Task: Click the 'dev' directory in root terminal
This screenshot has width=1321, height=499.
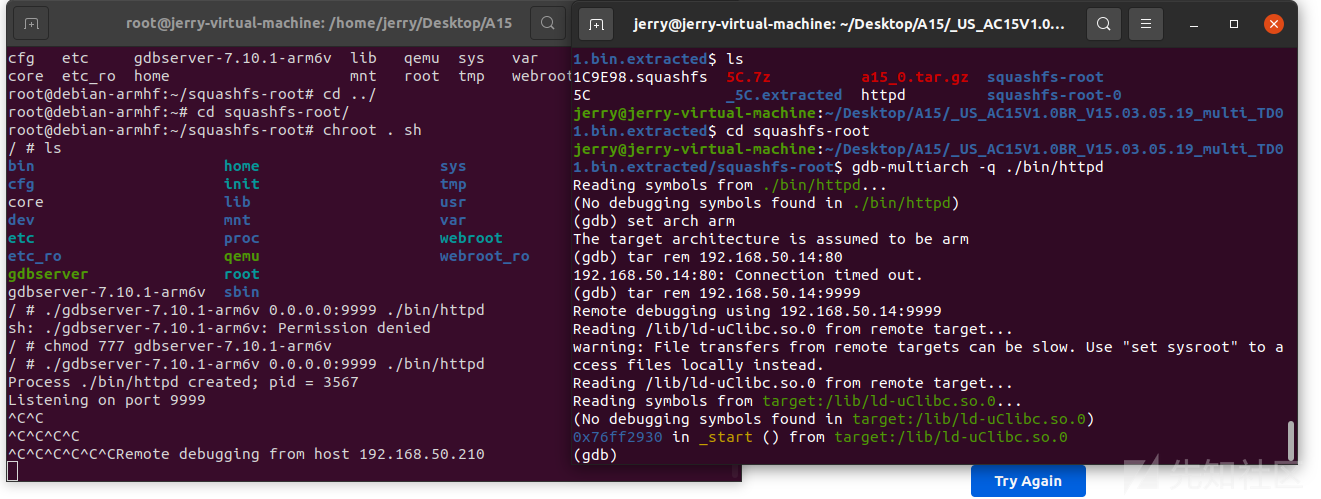Action: (x=21, y=220)
